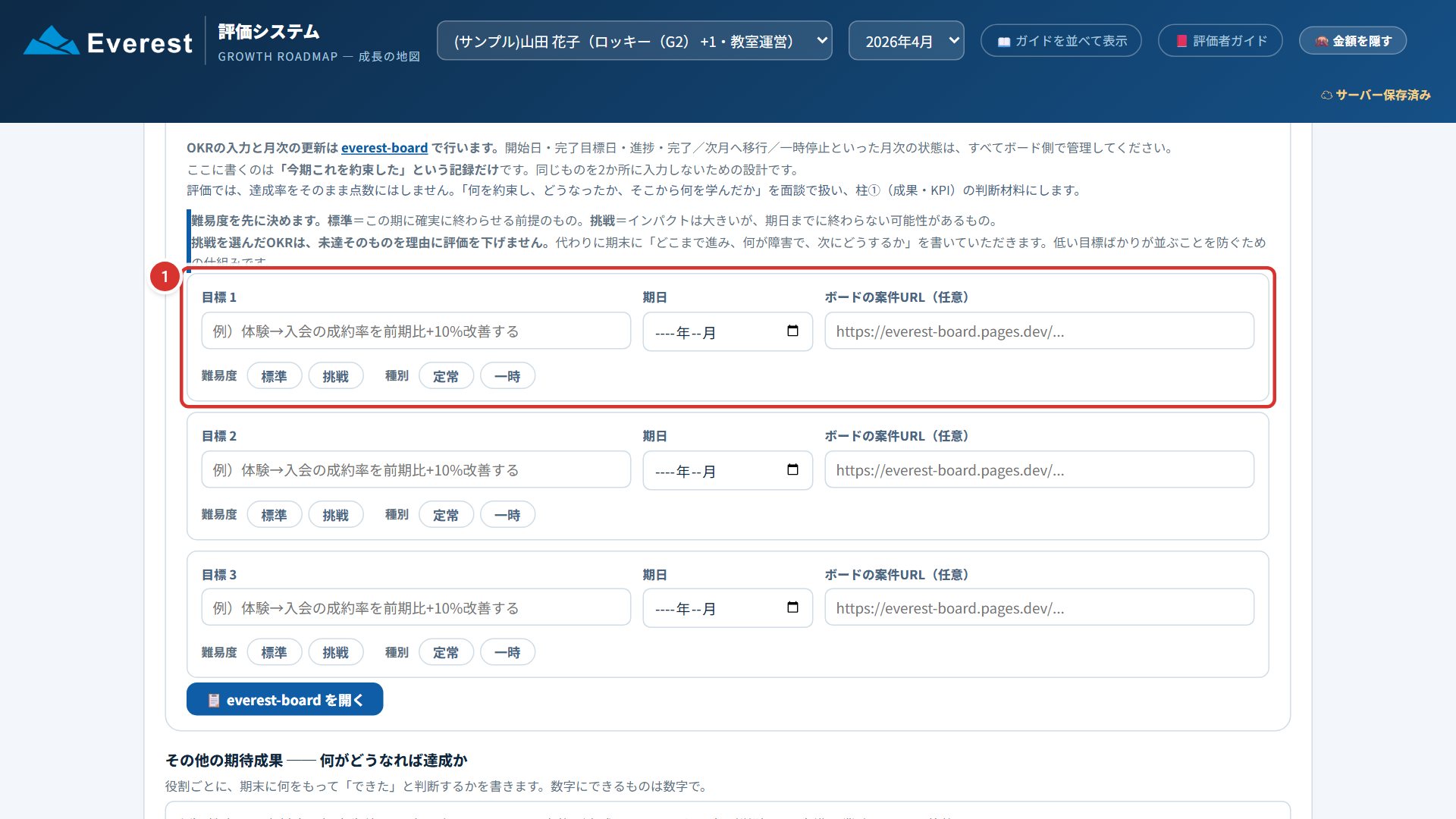Click 目標 1 期日 month field
This screenshot has height=819, width=1456.
click(727, 331)
